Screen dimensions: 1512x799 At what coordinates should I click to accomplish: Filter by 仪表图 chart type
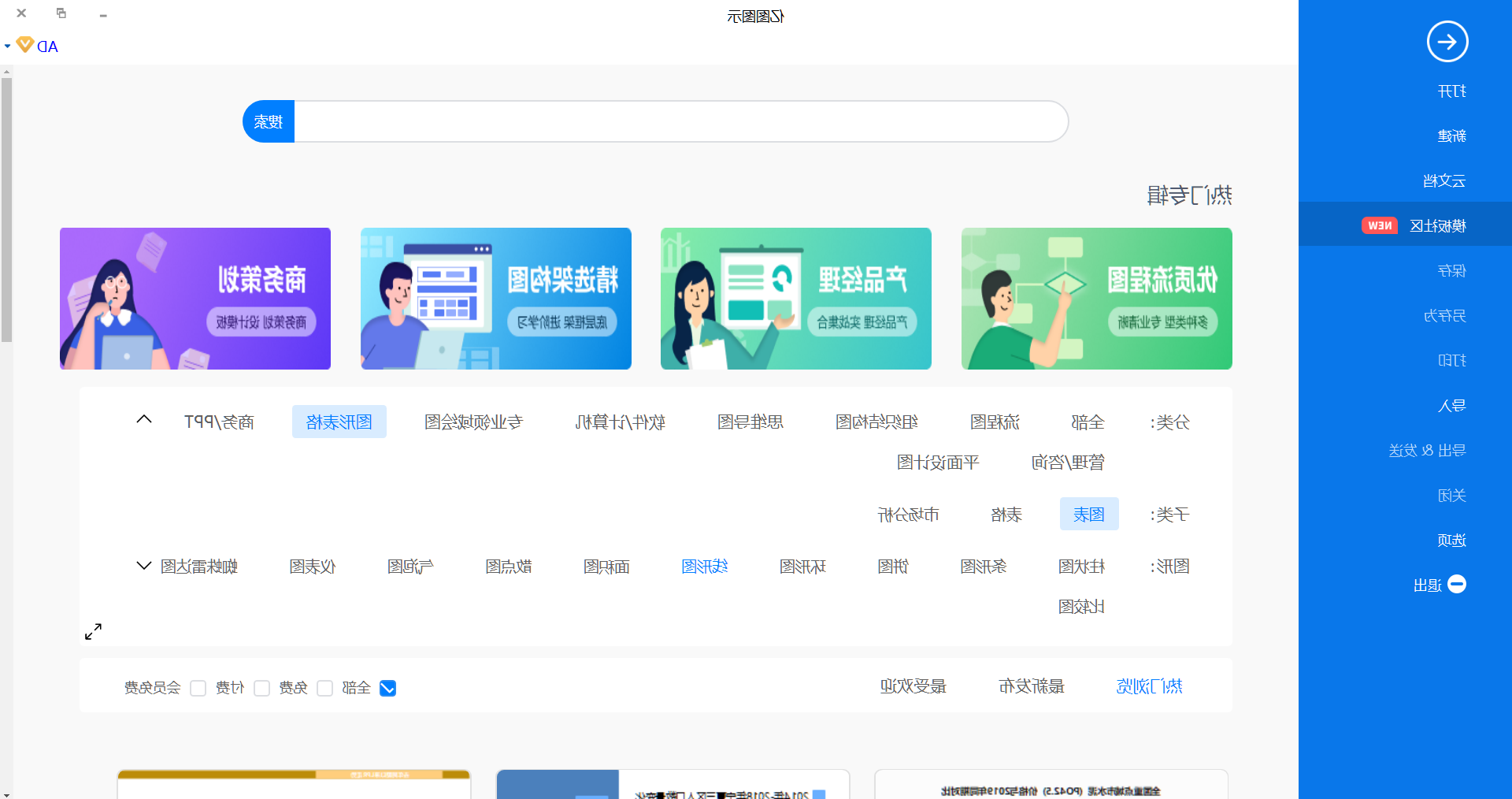pos(313,567)
